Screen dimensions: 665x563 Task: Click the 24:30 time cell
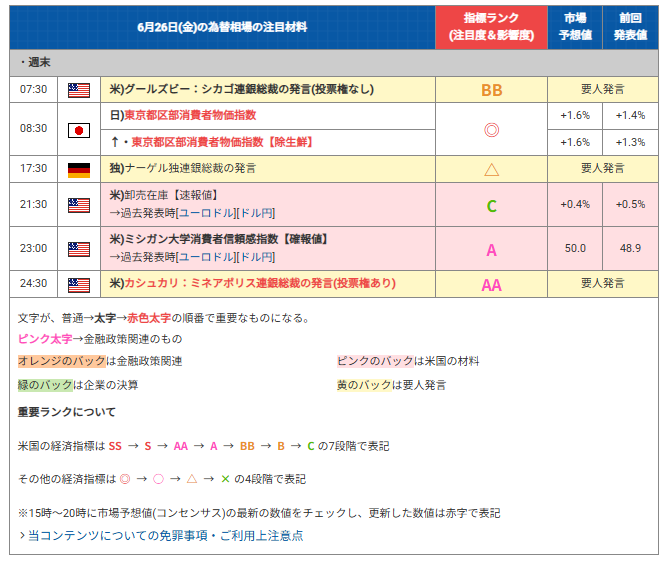click(x=34, y=283)
